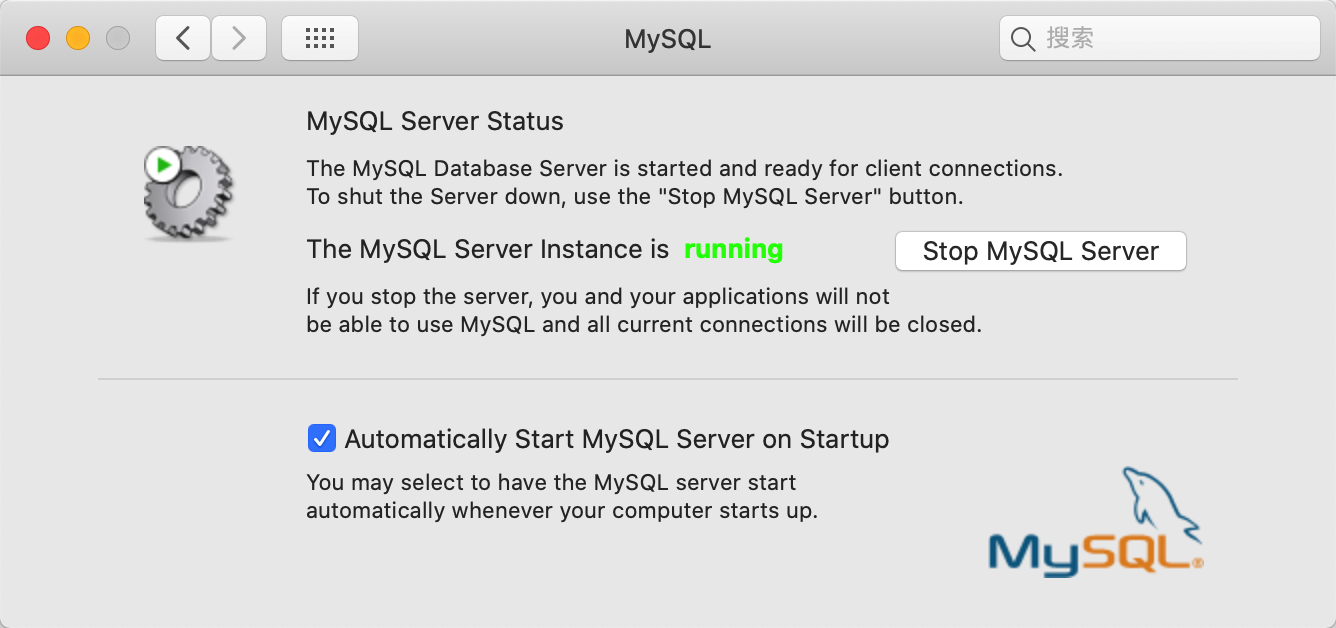The width and height of the screenshot is (1336, 628).
Task: Click the 'Automatically Start MySQL Server on Startup' label
Action: pos(617,439)
